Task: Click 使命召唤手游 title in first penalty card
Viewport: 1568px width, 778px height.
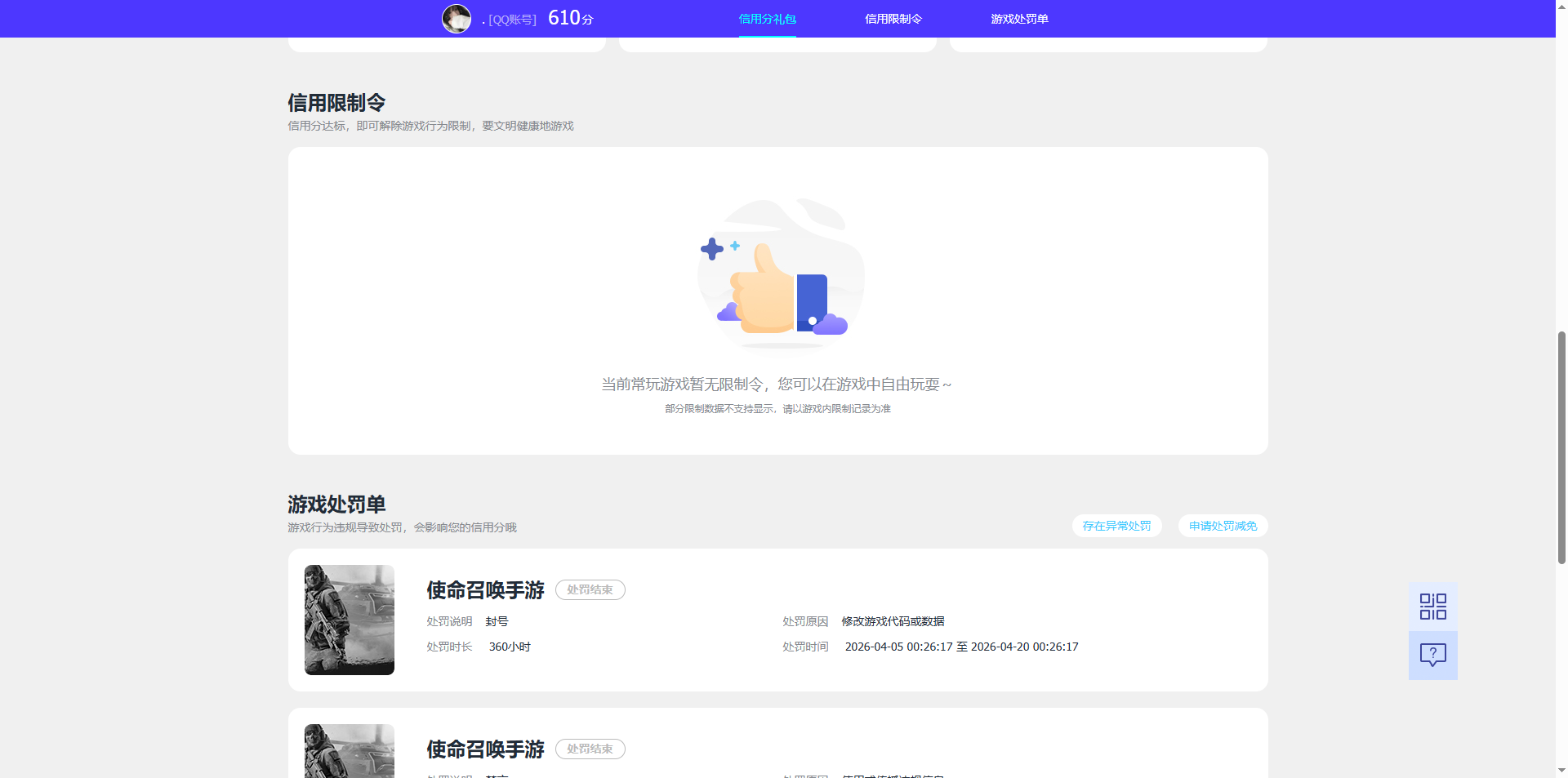Action: coord(485,589)
